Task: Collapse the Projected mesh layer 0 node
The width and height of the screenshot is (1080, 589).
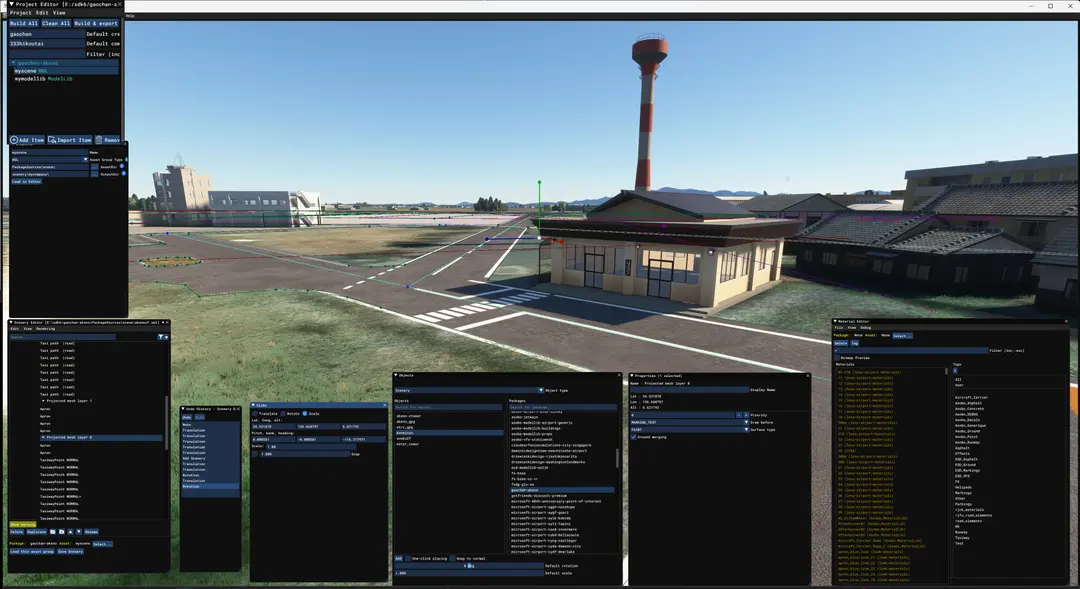Action: 43,437
